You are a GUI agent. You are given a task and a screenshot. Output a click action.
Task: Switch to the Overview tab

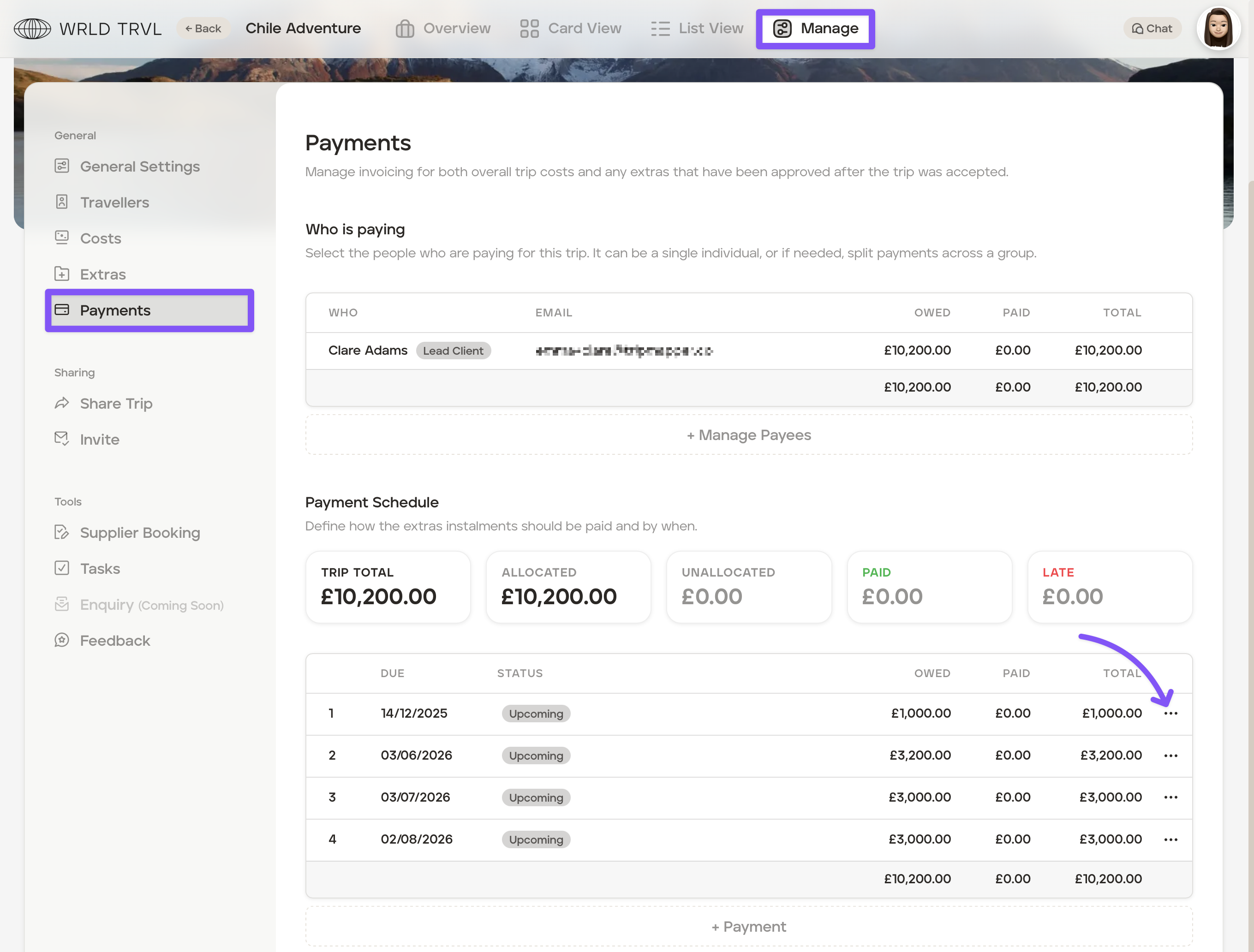[x=443, y=28]
